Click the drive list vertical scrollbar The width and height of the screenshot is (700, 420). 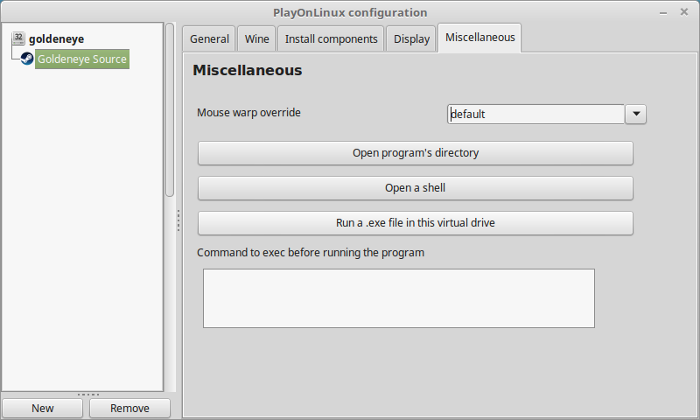click(170, 110)
